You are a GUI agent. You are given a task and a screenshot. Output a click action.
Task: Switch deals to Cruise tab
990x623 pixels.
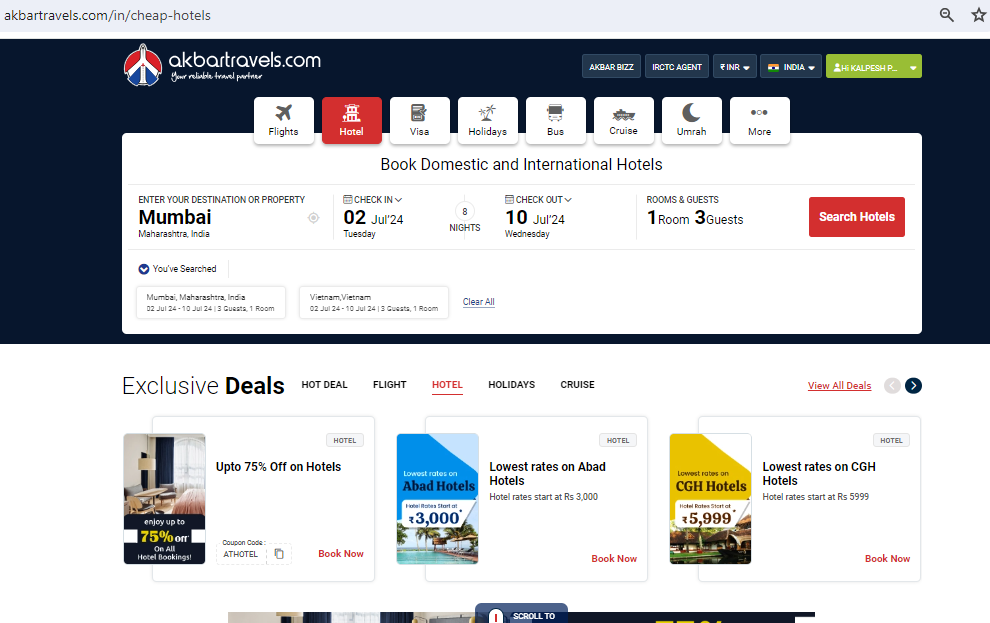coord(578,384)
